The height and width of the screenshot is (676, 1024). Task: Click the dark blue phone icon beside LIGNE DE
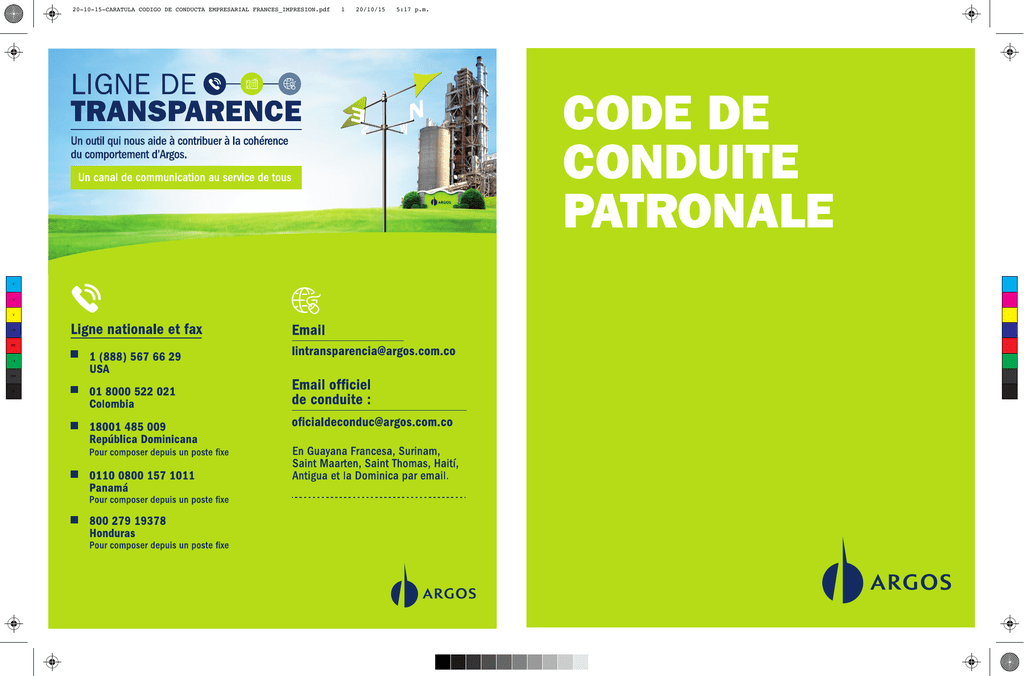214,84
